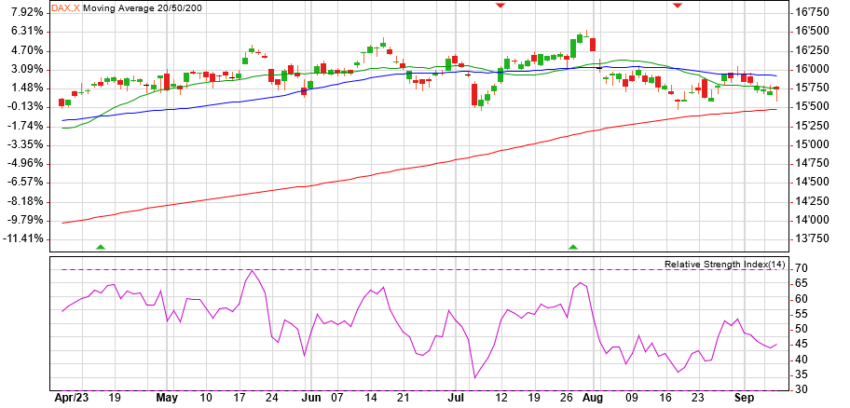
Task: Click the May date axis label
Action: tap(167, 398)
